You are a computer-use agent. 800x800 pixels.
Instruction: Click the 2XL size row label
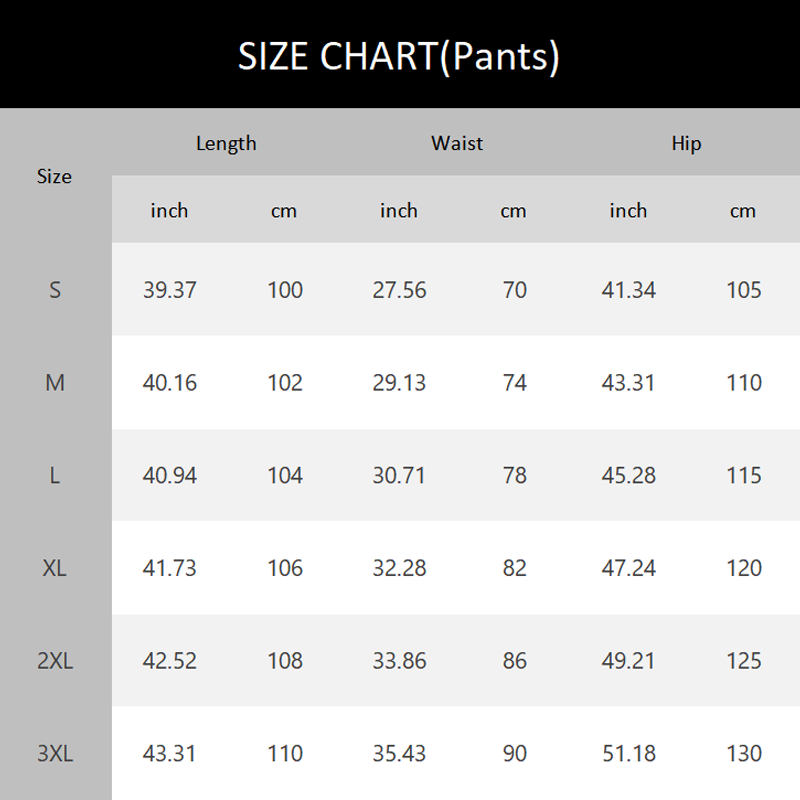[55, 661]
